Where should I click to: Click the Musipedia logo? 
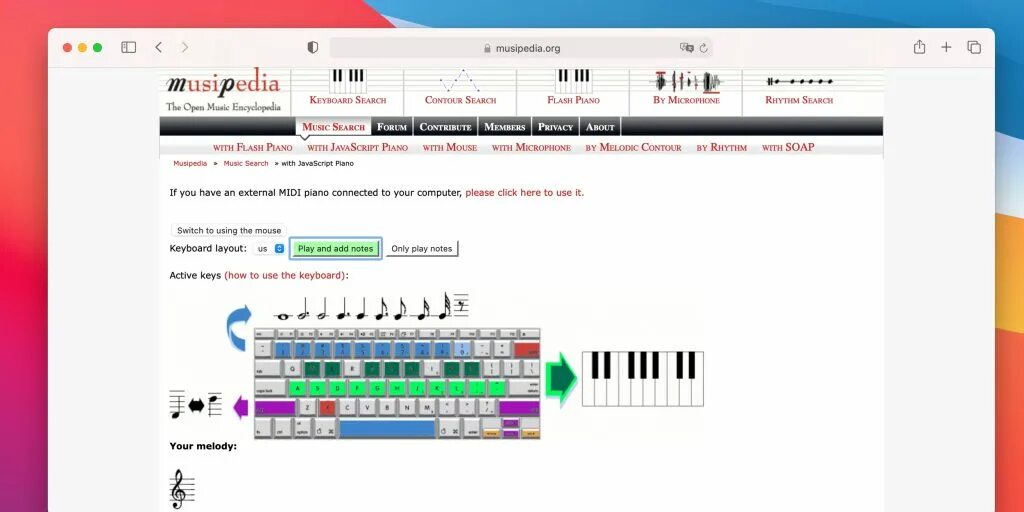click(223, 90)
